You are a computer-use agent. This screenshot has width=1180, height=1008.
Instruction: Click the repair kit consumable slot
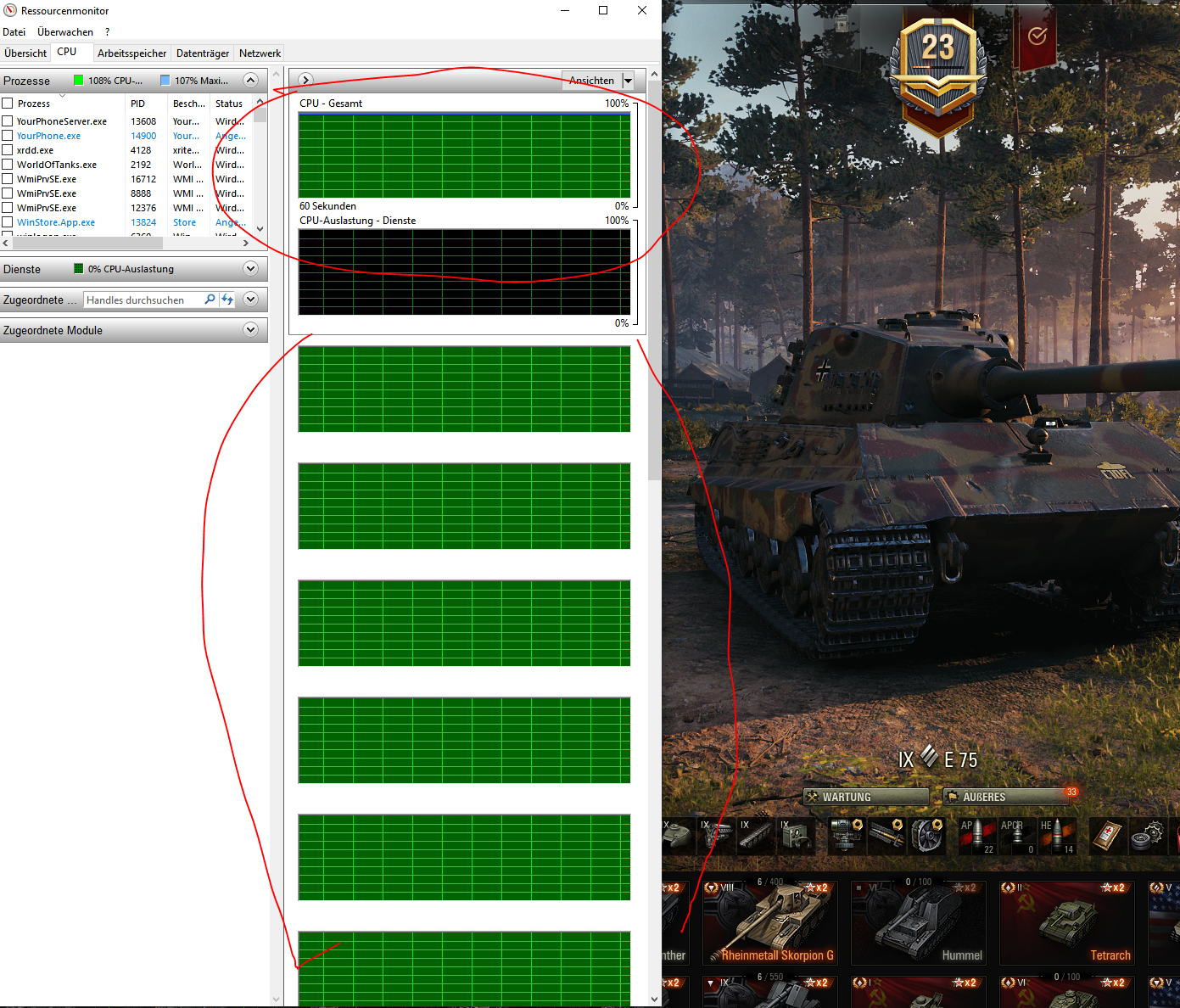click(1146, 835)
